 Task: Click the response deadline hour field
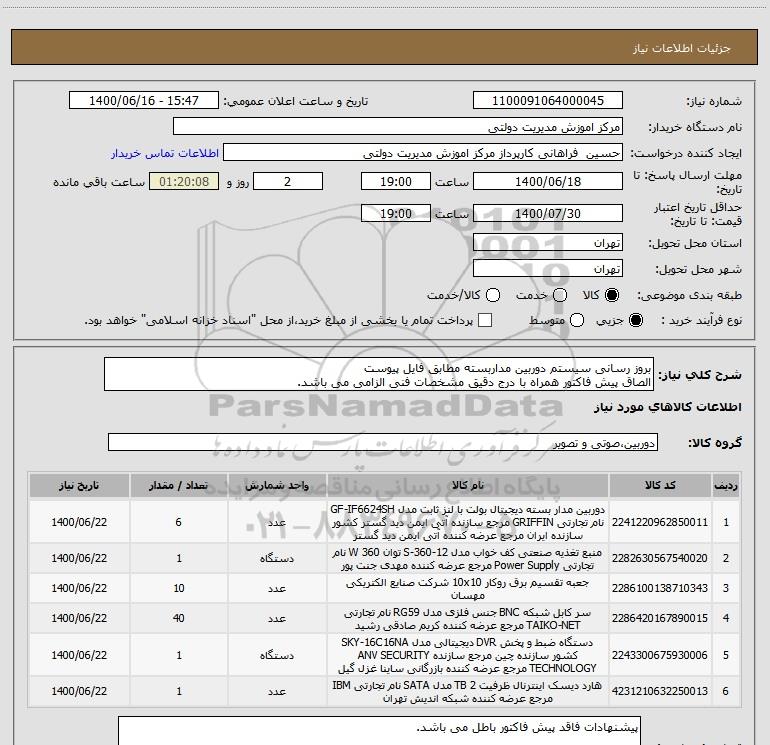[x=396, y=181]
